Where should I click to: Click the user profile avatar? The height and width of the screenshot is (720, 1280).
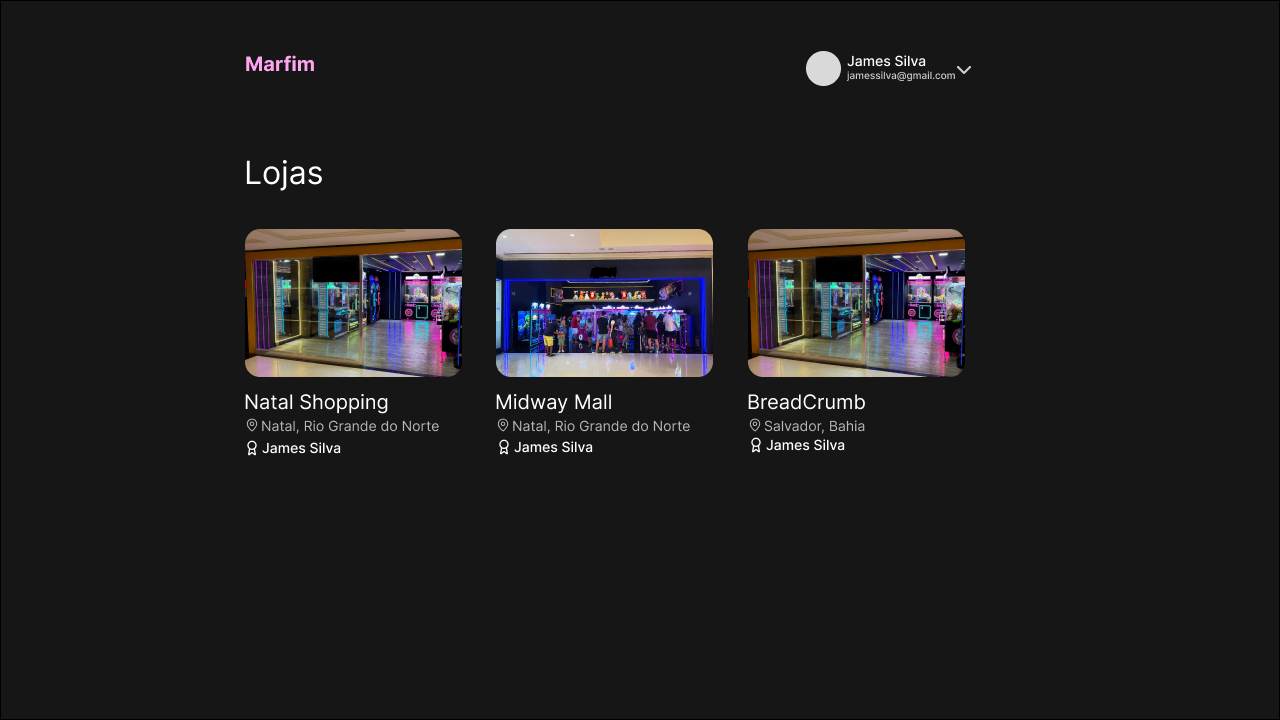(x=823, y=68)
